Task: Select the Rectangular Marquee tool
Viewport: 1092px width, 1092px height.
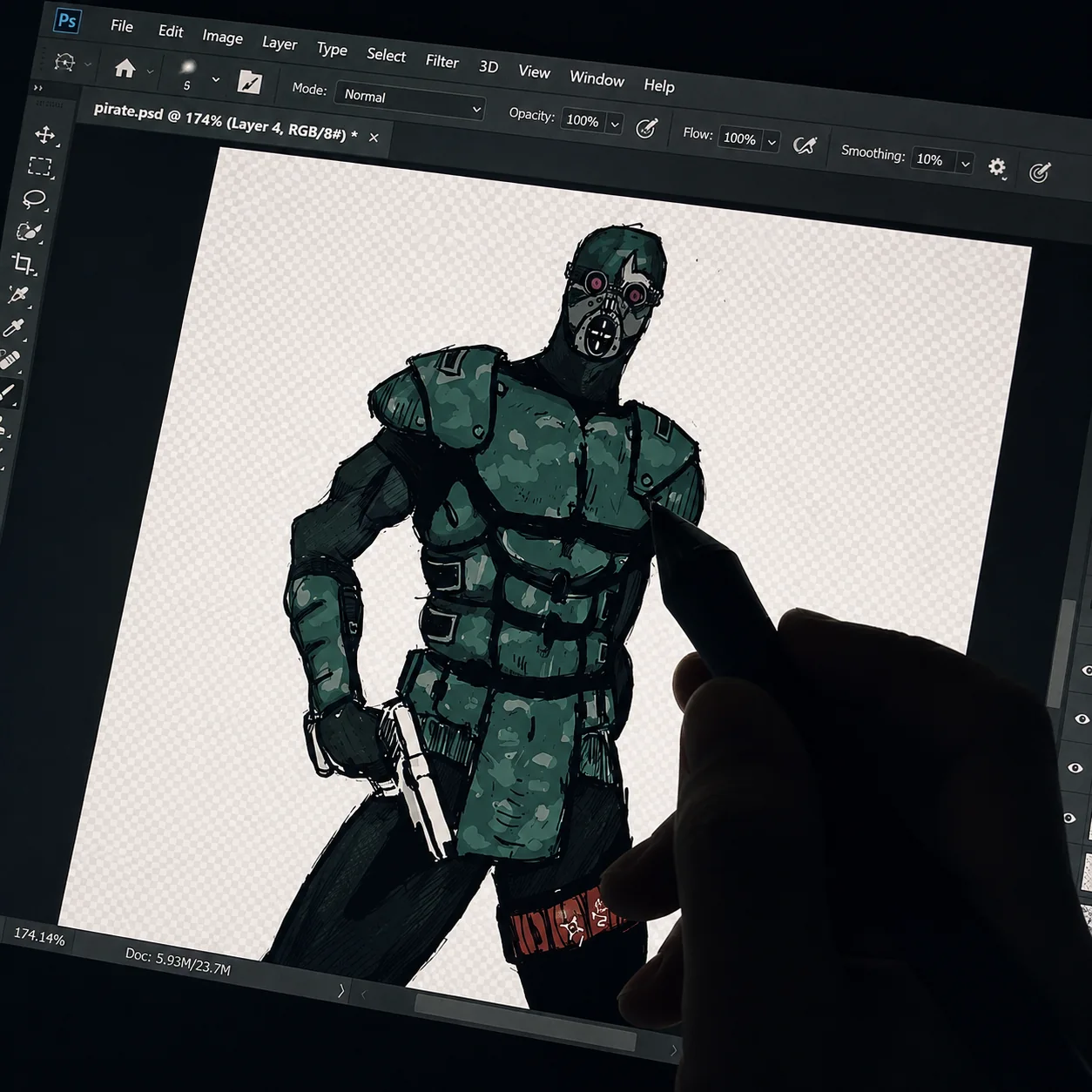Action: tap(40, 166)
